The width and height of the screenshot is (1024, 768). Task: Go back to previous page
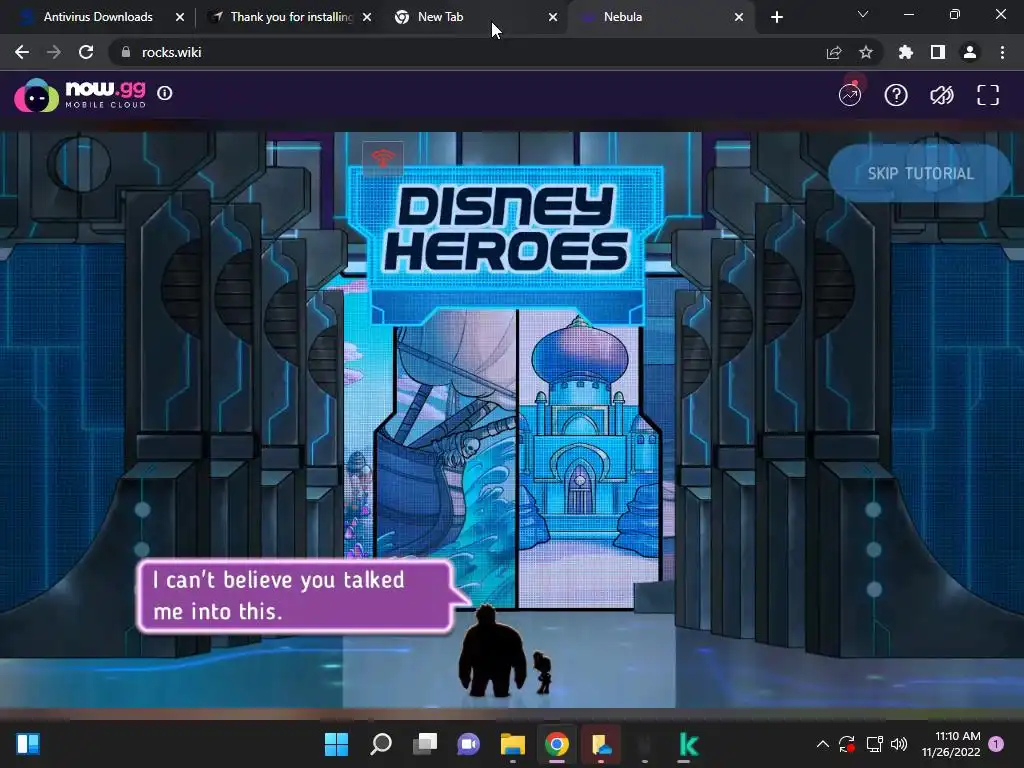(x=22, y=52)
